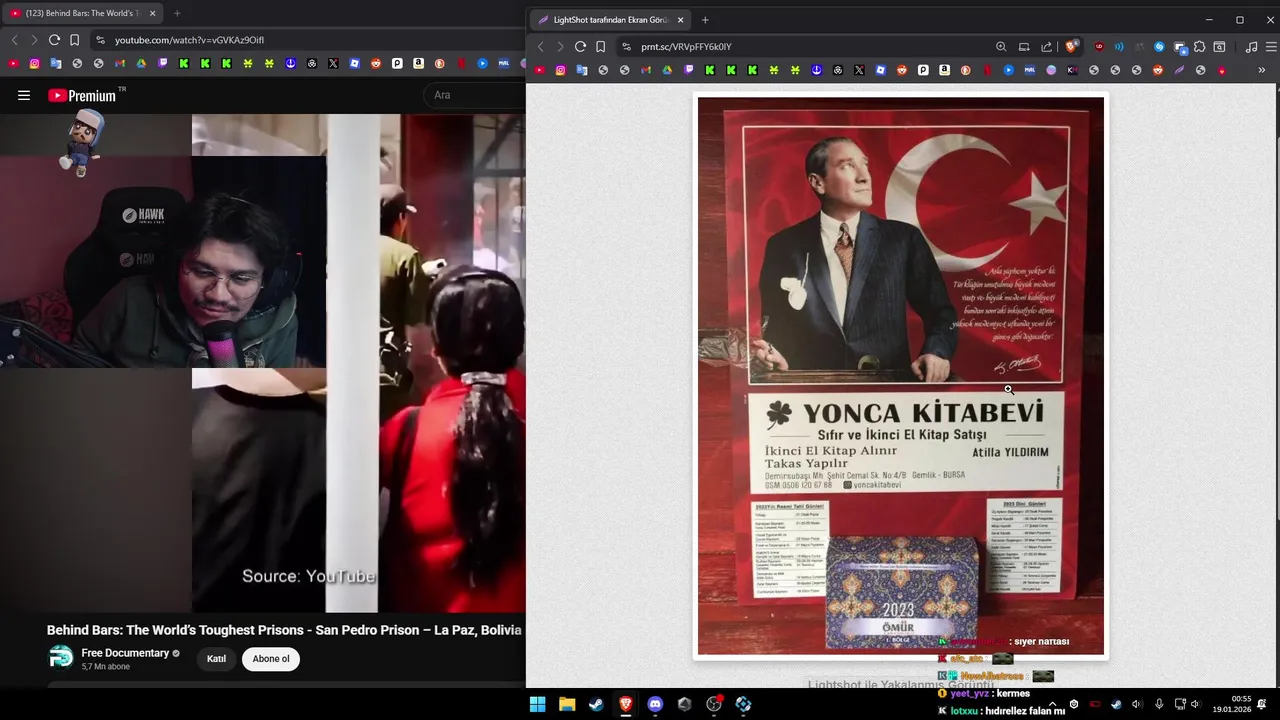The height and width of the screenshot is (720, 1280).
Task: Open extensions puzzle icon in LightShot window
Action: pos(1199,46)
